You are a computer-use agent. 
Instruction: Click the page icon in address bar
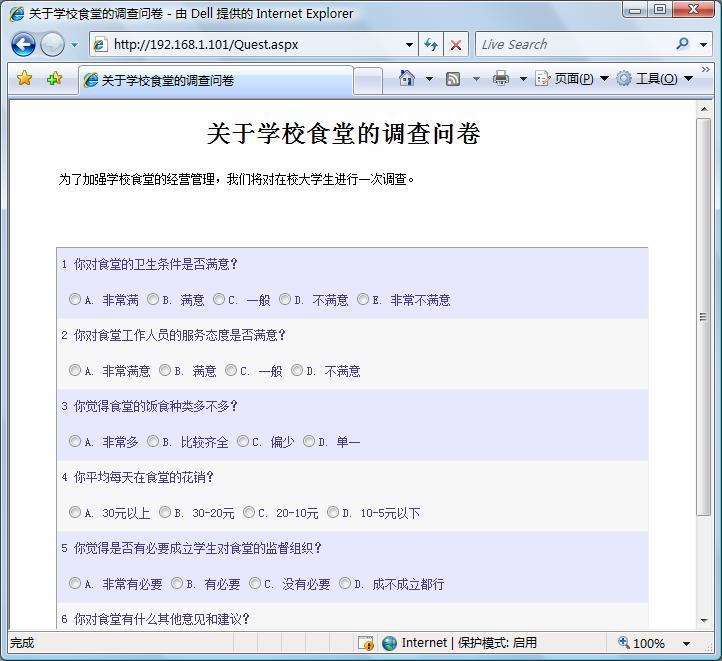pyautogui.click(x=99, y=45)
